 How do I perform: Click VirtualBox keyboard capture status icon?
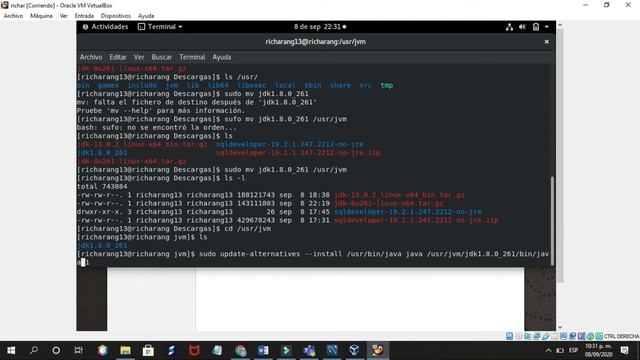point(599,336)
